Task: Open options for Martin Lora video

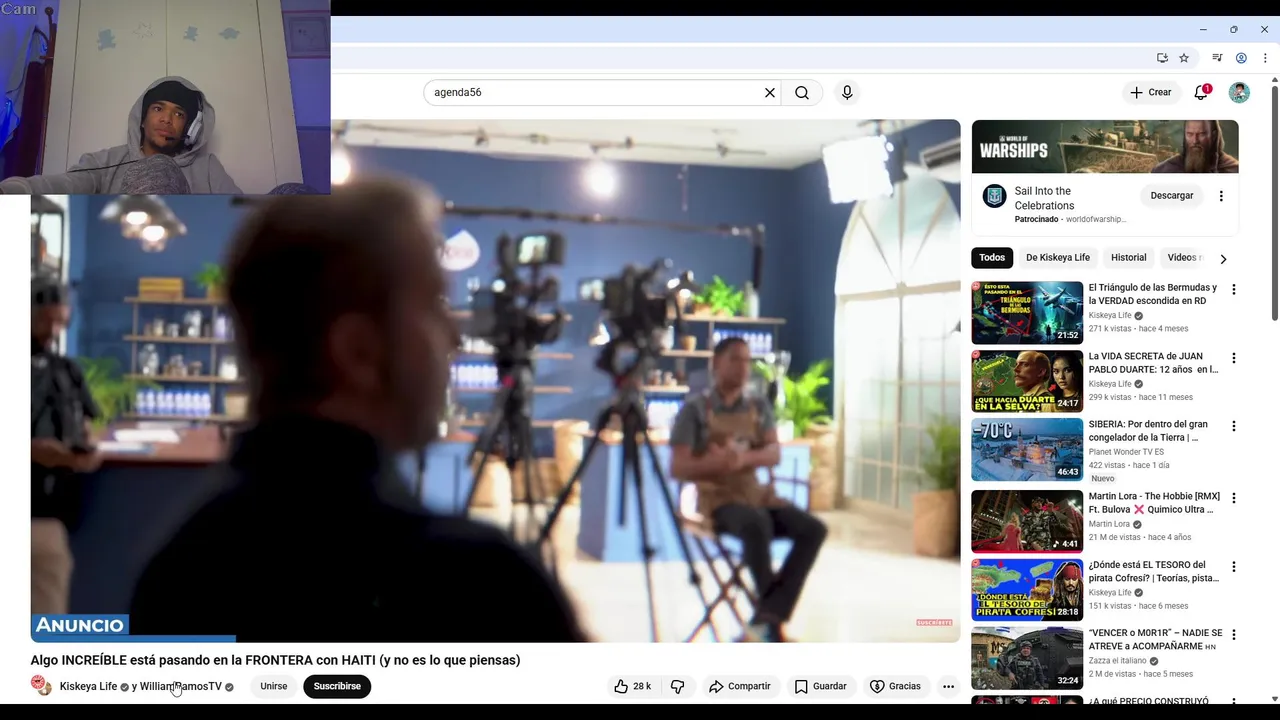Action: pos(1234,498)
